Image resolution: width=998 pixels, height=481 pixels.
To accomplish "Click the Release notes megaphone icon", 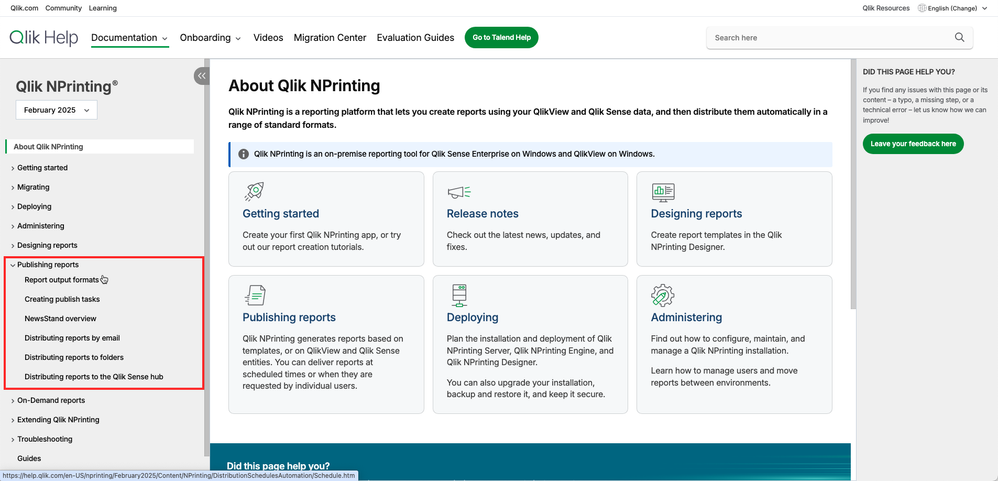I will click(x=458, y=191).
